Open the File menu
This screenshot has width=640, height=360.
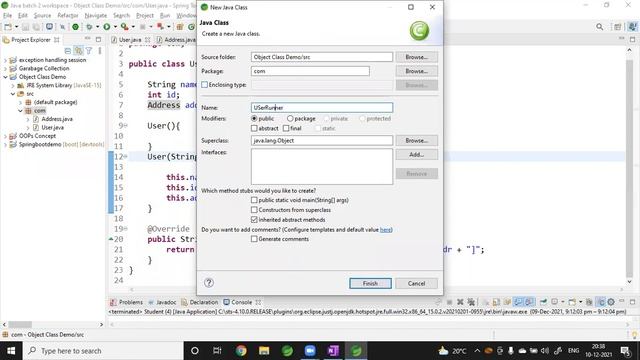pyautogui.click(x=7, y=15)
